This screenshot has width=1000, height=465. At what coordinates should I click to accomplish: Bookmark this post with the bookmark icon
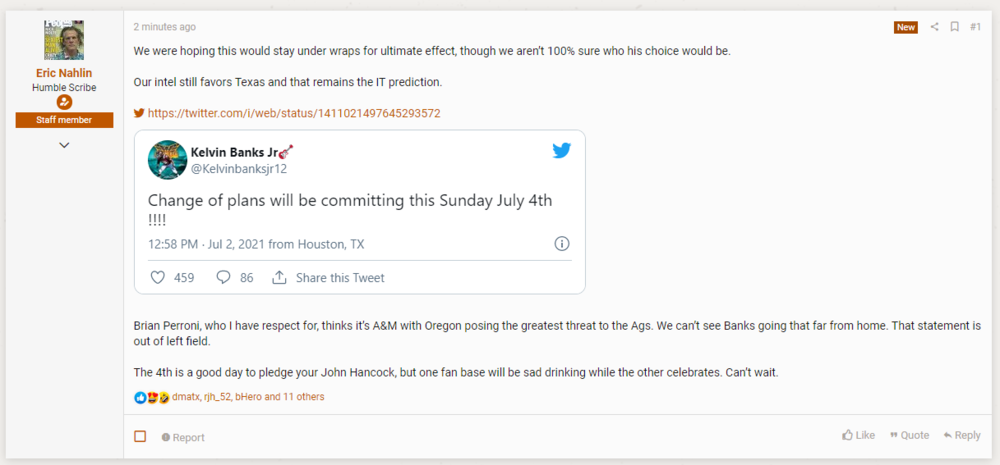click(955, 27)
